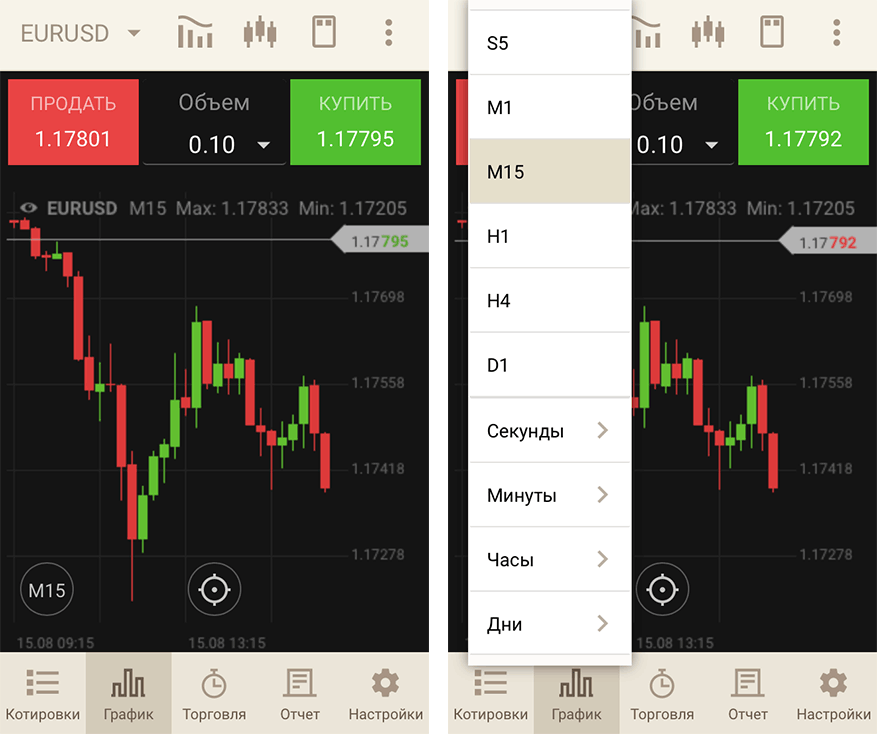Expand Секунды submenu
The image size is (878, 734).
(549, 431)
